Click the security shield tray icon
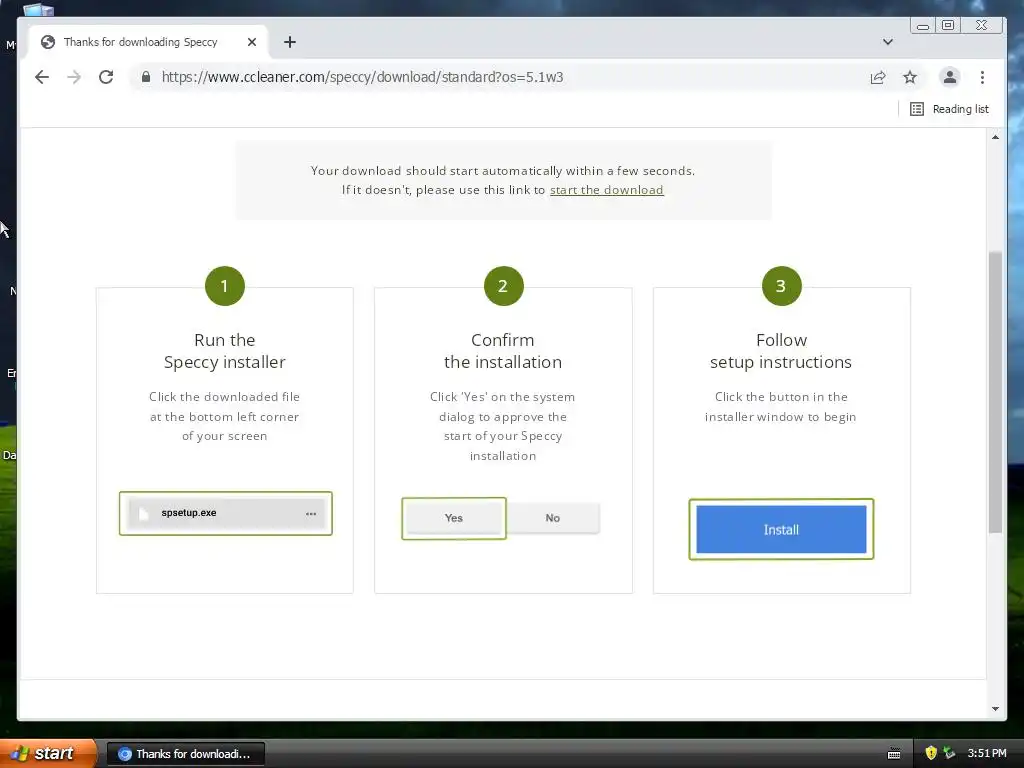The width and height of the screenshot is (1024, 768). point(931,753)
